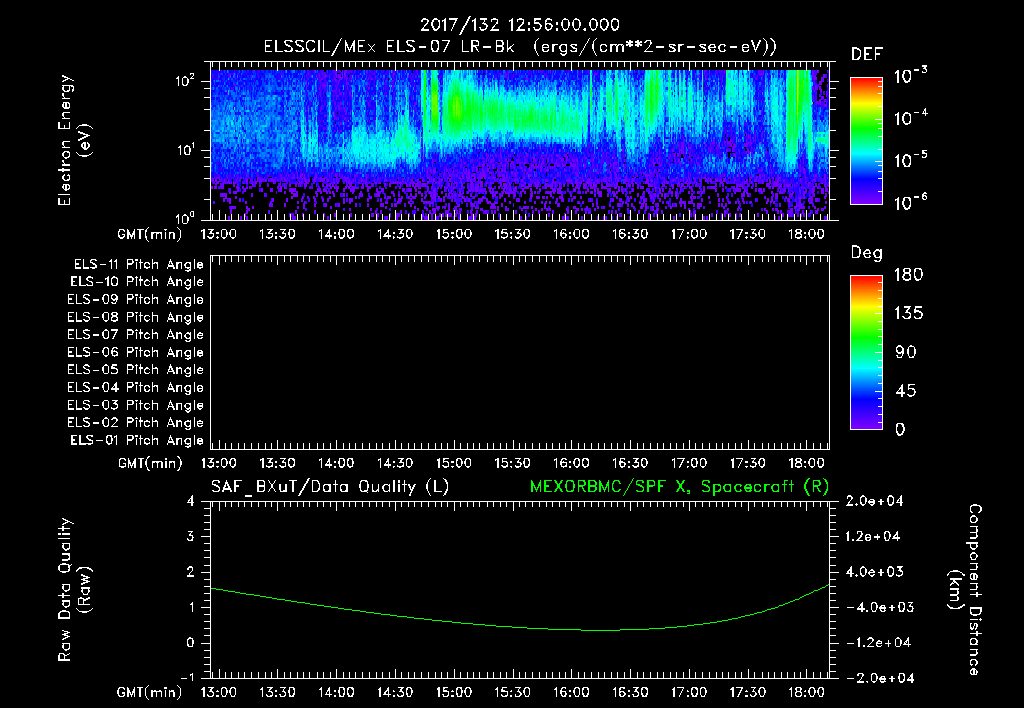1024x708 pixels.
Task: Click the -1 on Raw Data Quality axis
Action: pos(187,677)
